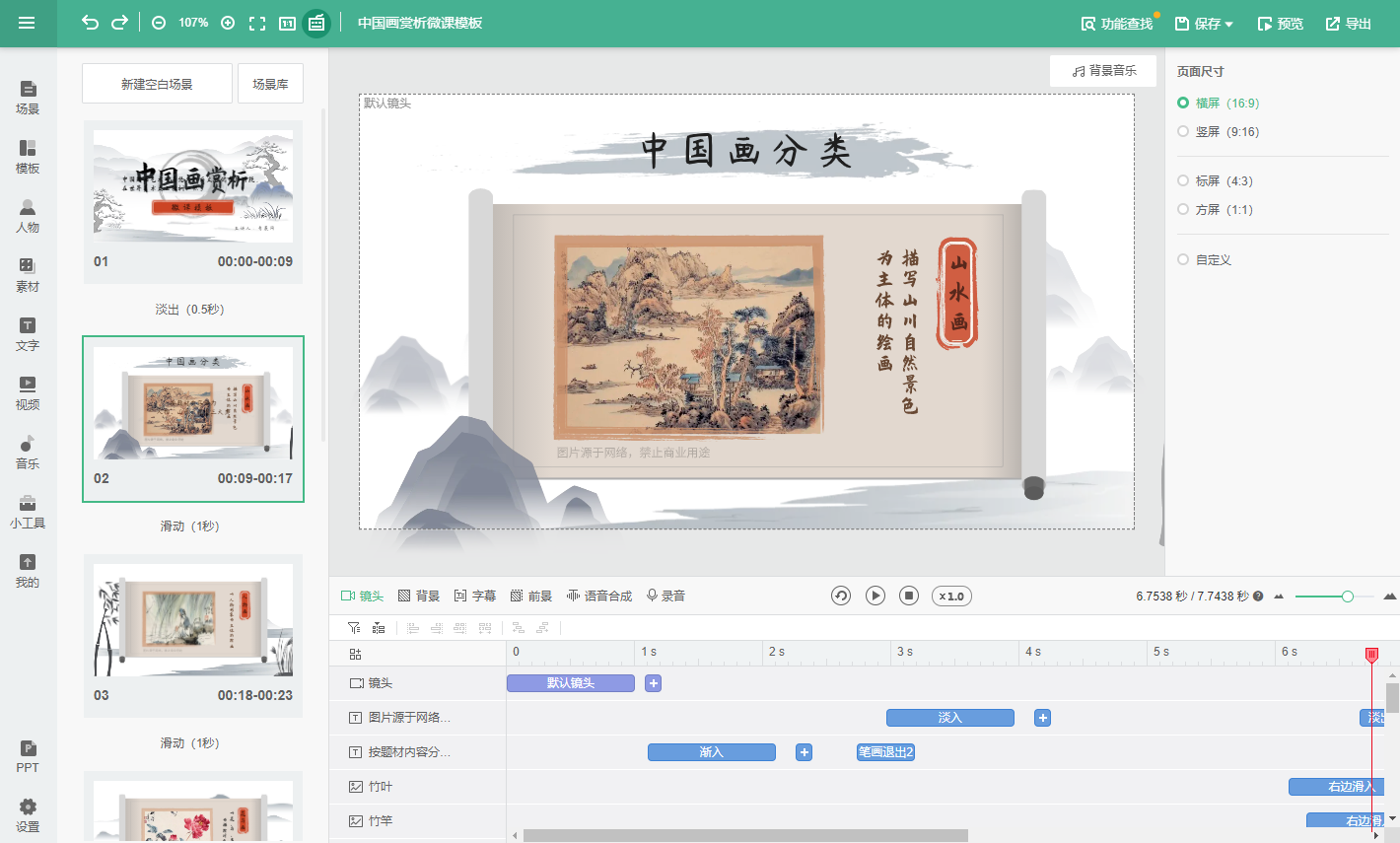Open the 录音 recording tab
The width and height of the screenshot is (1400, 843).
pos(665,596)
